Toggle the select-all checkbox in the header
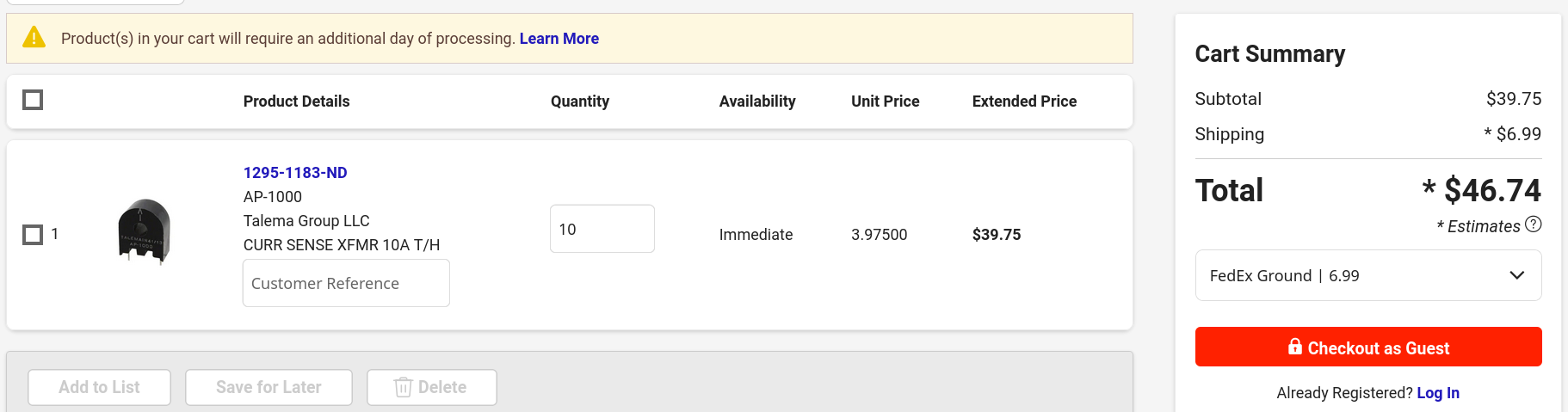This screenshot has height=412, width=1568. pos(33,100)
